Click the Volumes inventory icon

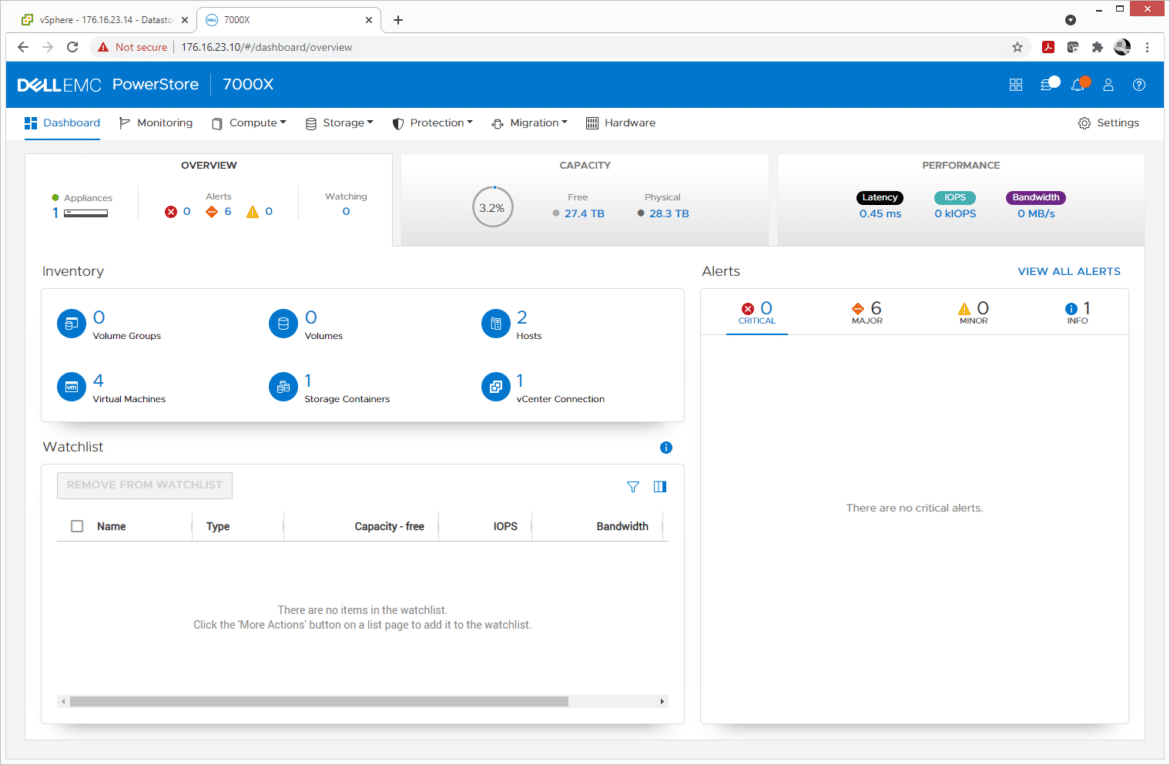pyautogui.click(x=283, y=324)
